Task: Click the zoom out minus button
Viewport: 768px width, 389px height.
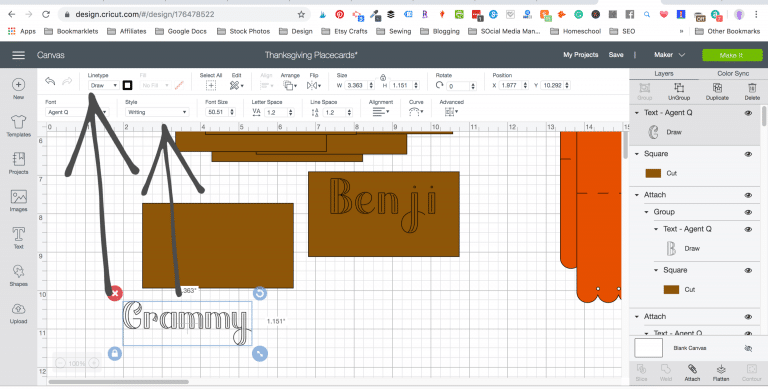Action: coord(60,363)
